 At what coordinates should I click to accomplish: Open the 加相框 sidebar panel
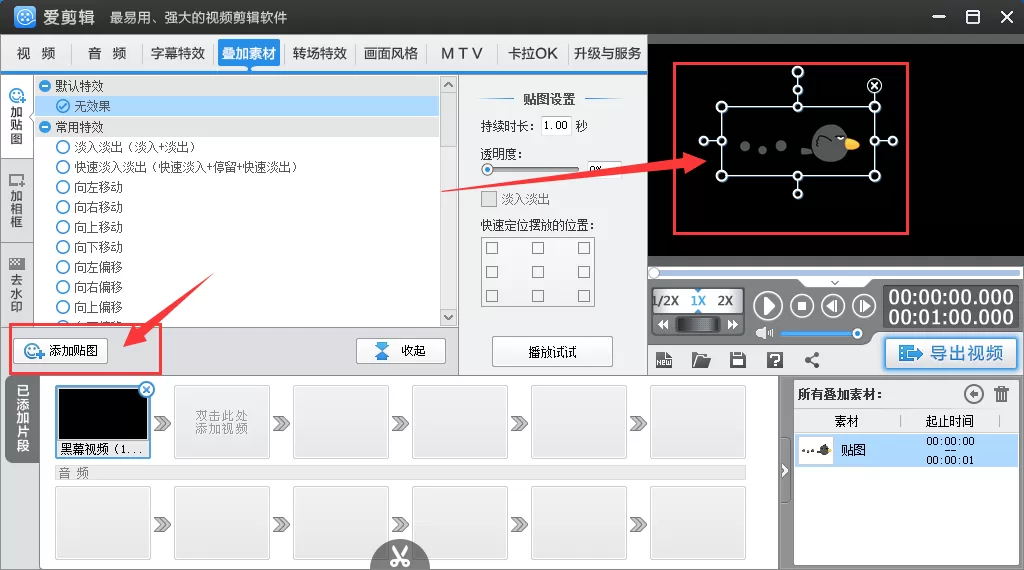point(16,200)
